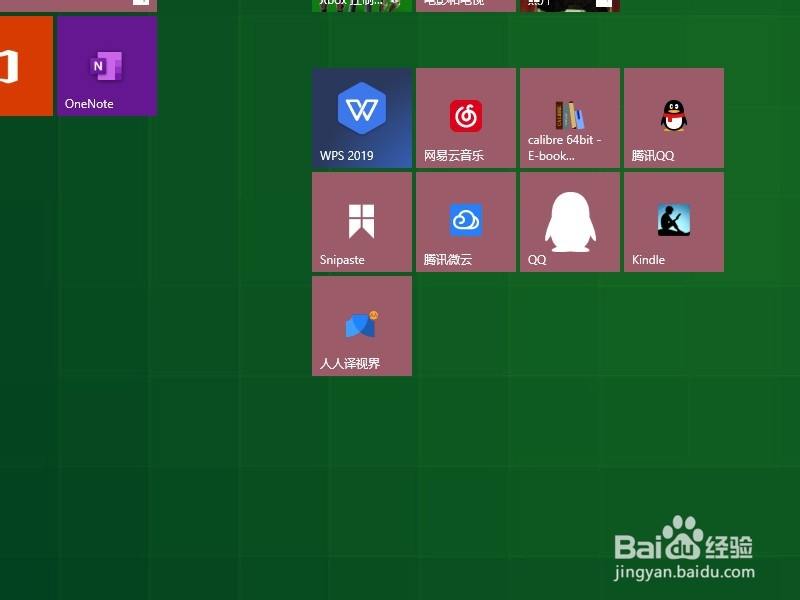The height and width of the screenshot is (600, 800).
Task: Open the orange Office tile
Action: tap(26, 66)
